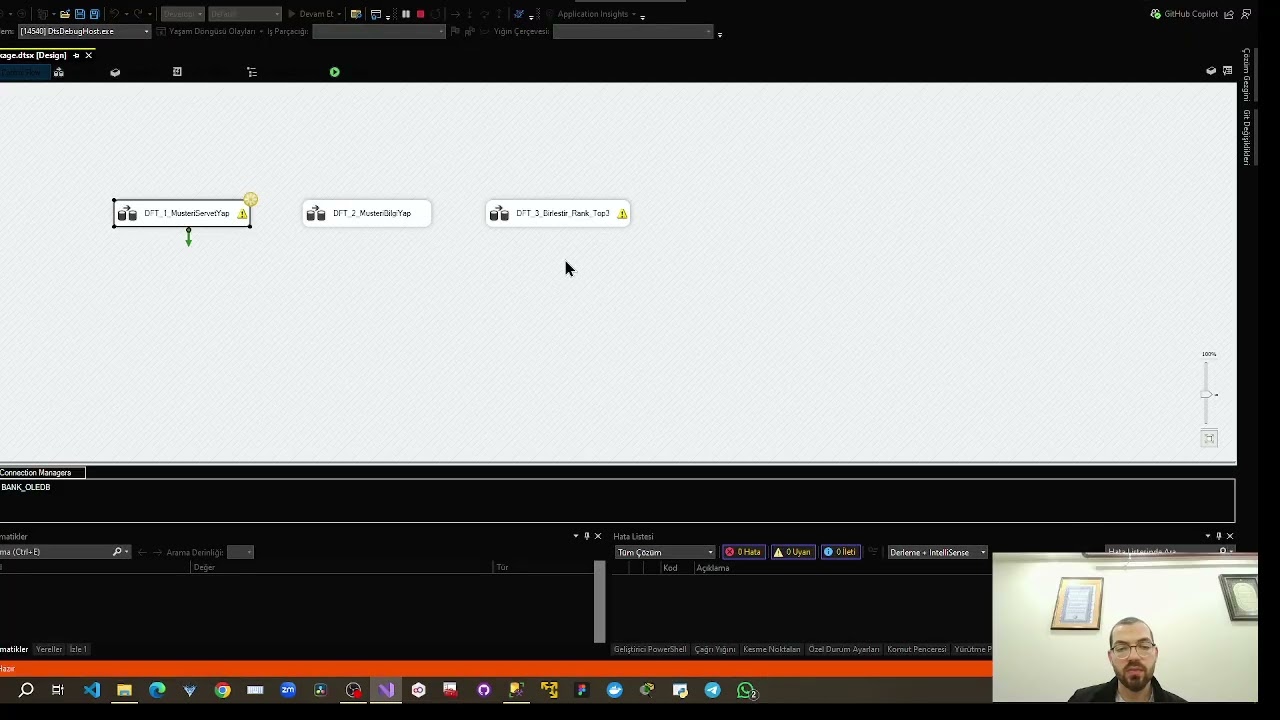This screenshot has width=1280, height=720.
Task: Open the Yaşam Döngüsü Olayları dropdown
Action: 212,31
